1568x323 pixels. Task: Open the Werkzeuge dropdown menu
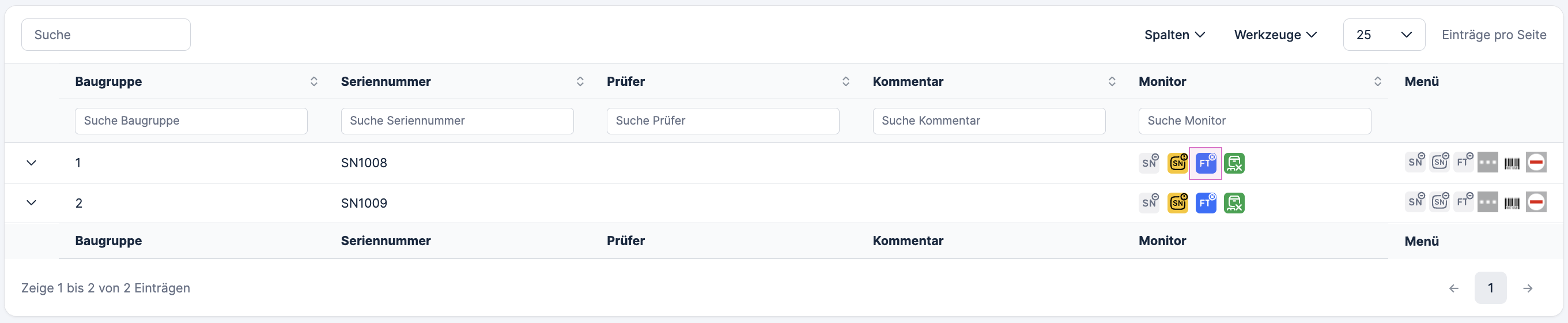(x=1275, y=35)
